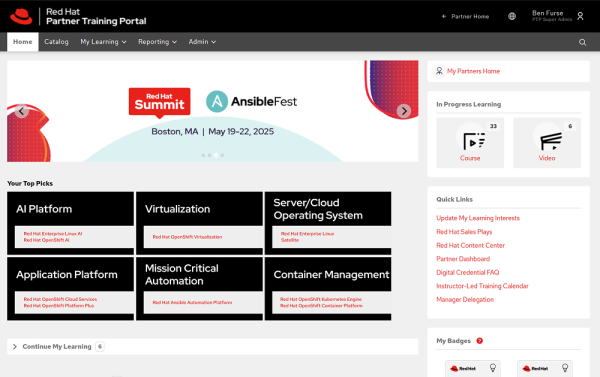Viewport: 600px width, 377px height.
Task: Select the first carousel dot
Action: tap(203, 155)
